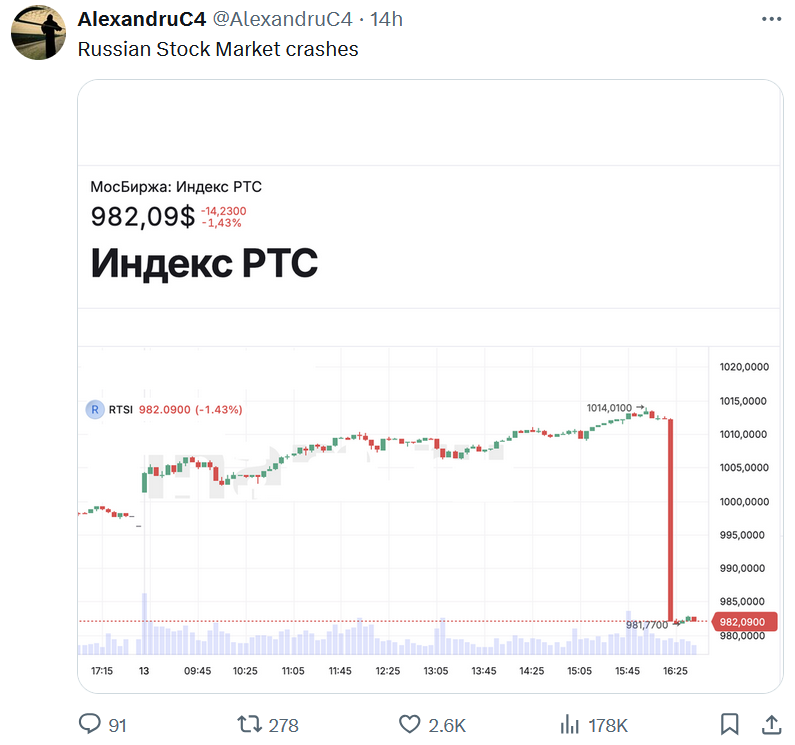Open AlexandruC4's profile avatar
795x745 pixels.
click(39, 33)
